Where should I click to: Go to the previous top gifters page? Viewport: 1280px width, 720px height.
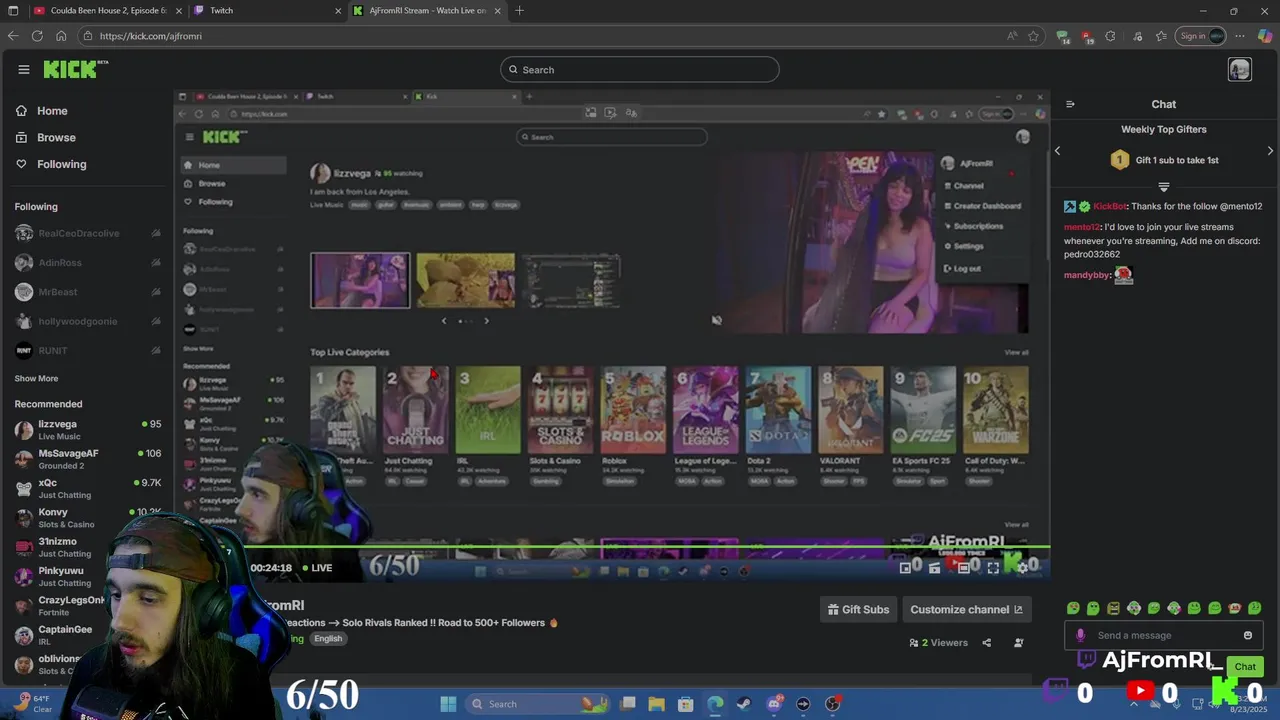(1057, 151)
